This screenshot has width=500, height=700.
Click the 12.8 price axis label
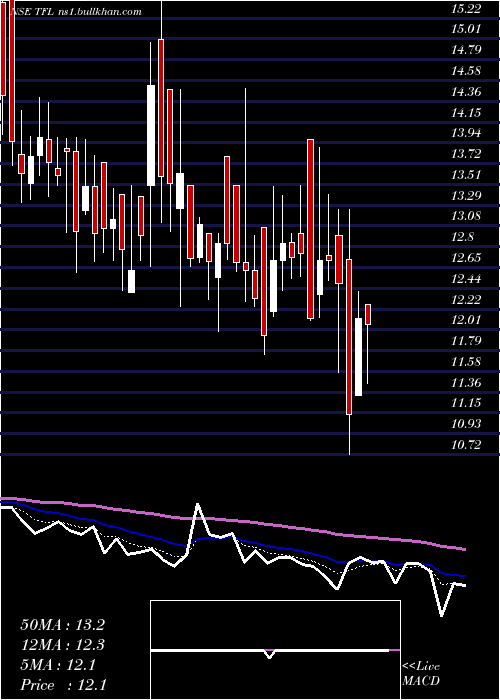462,237
